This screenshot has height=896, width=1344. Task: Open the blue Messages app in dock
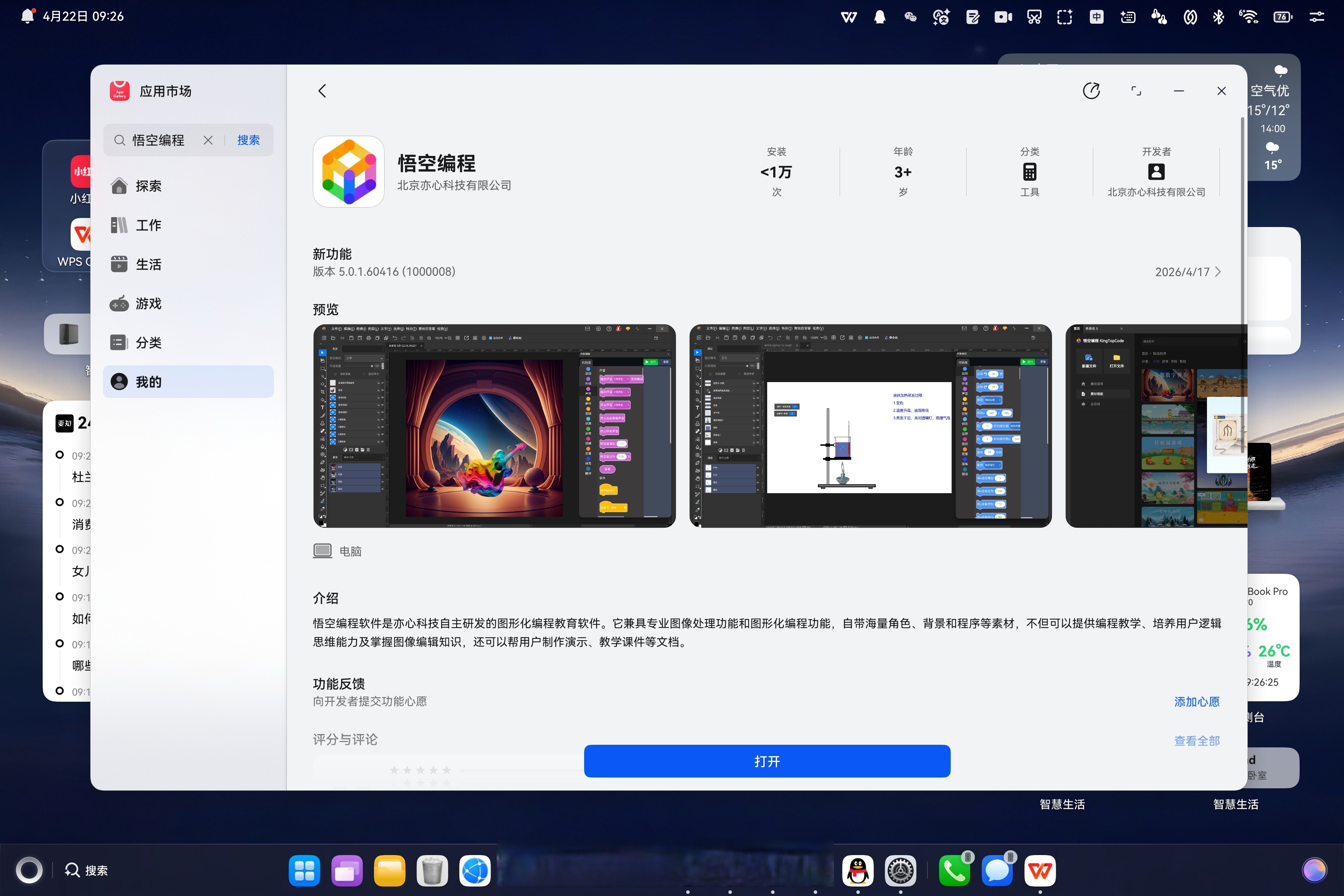997,870
